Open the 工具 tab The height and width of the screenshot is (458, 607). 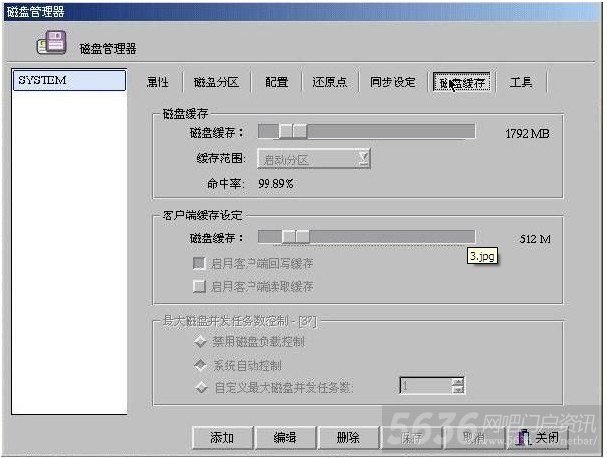[x=521, y=82]
